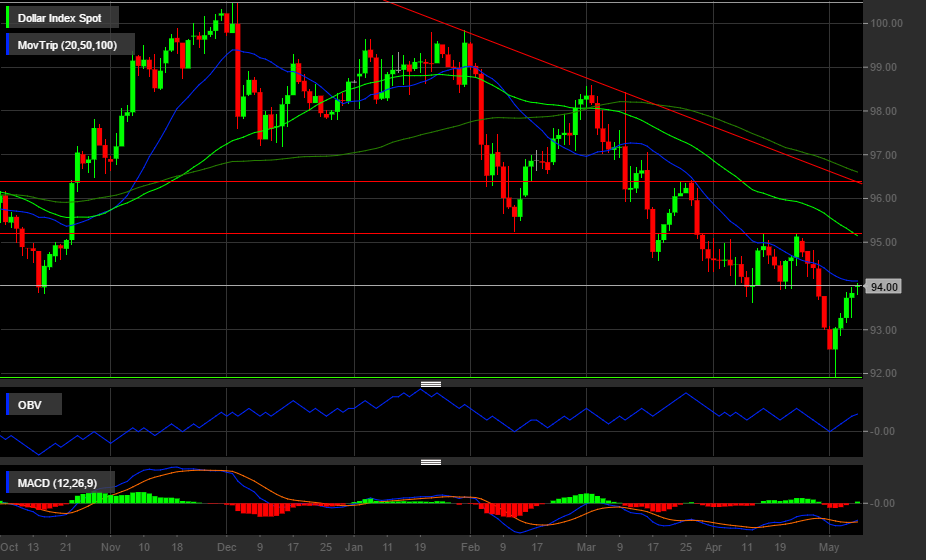Click the 94.00 current price tag
This screenshot has height=560, width=926.
pyautogui.click(x=885, y=286)
